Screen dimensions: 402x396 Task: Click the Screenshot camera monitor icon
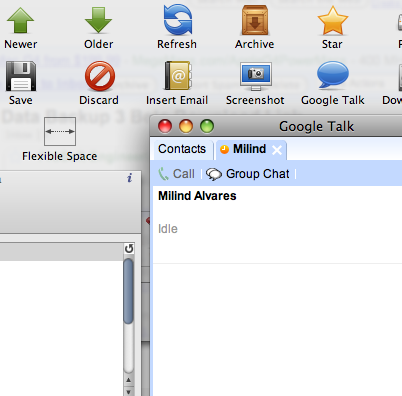256,76
